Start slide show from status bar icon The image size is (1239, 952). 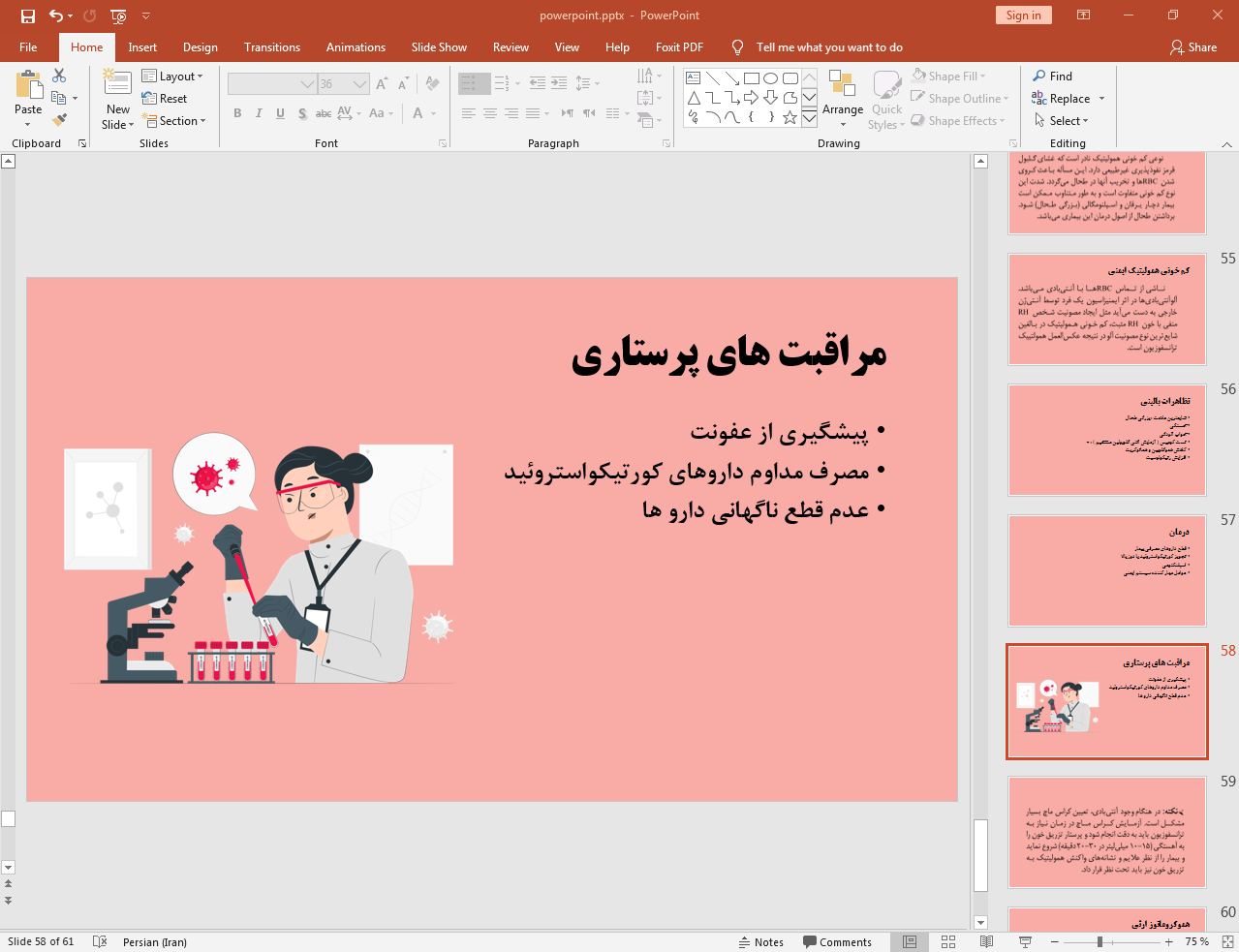(x=1025, y=942)
